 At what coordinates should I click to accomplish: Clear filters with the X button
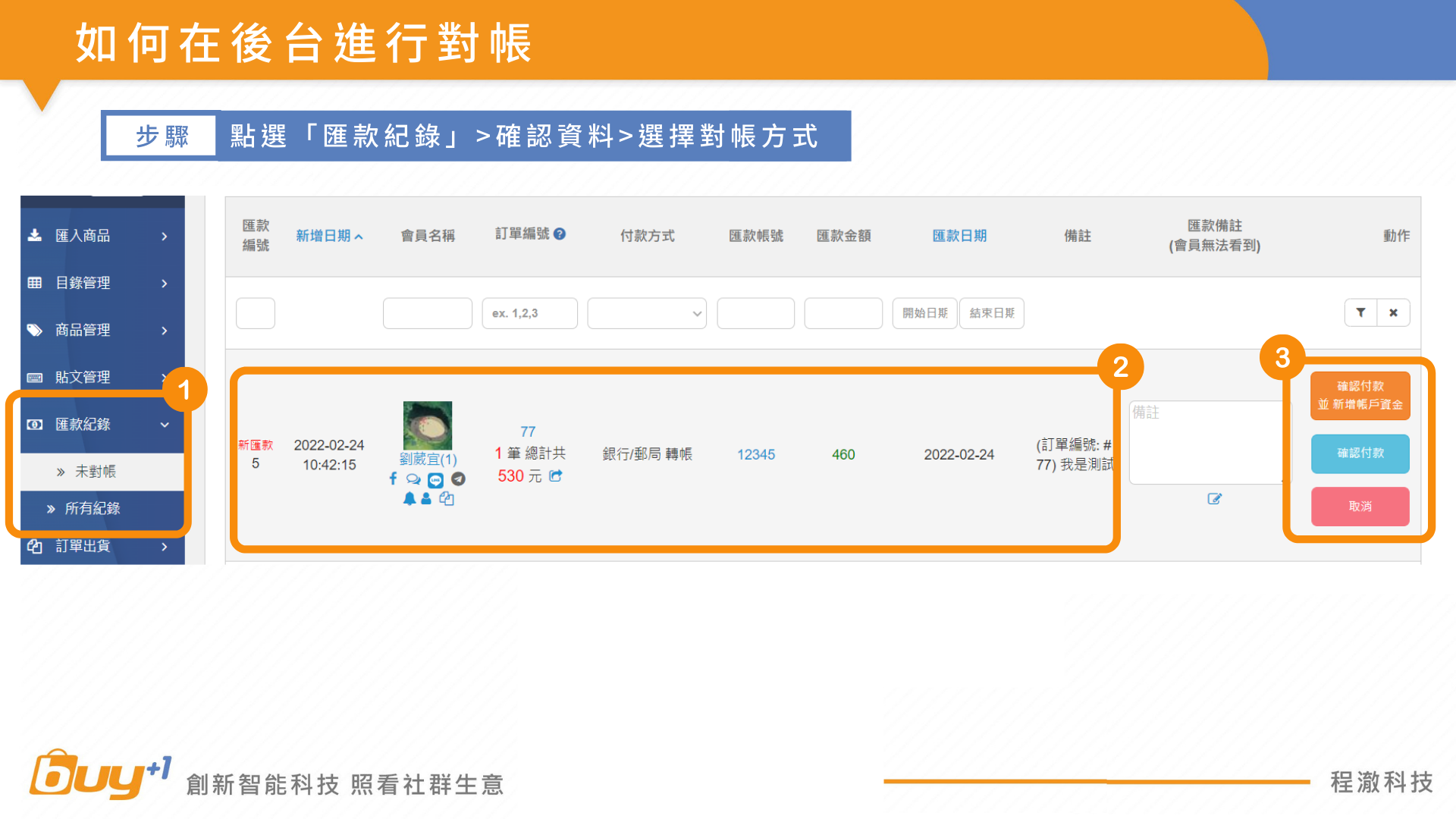(x=1393, y=312)
